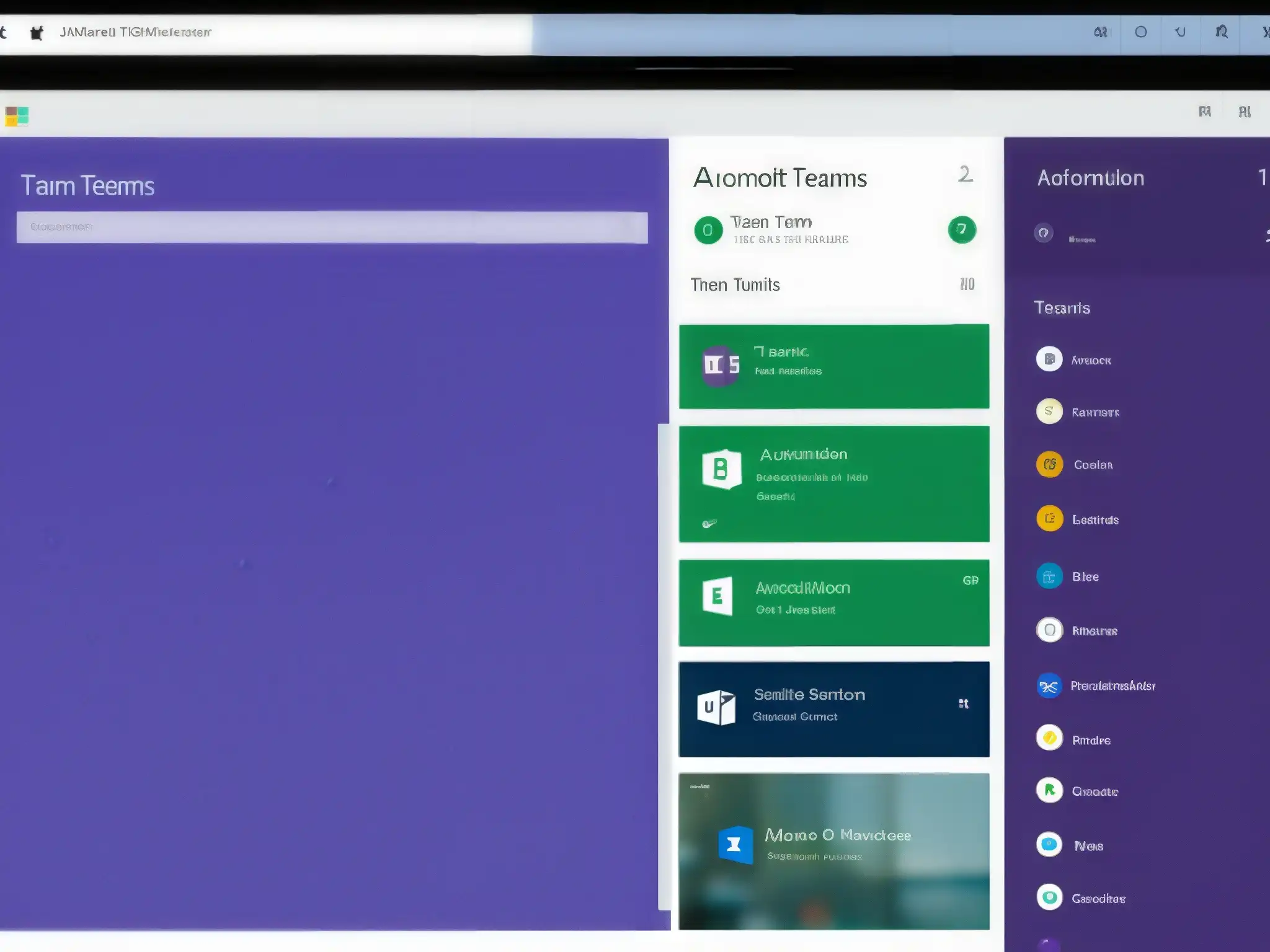Click the 'Aofornulon' panel heading
1270x952 pixels.
[1091, 178]
